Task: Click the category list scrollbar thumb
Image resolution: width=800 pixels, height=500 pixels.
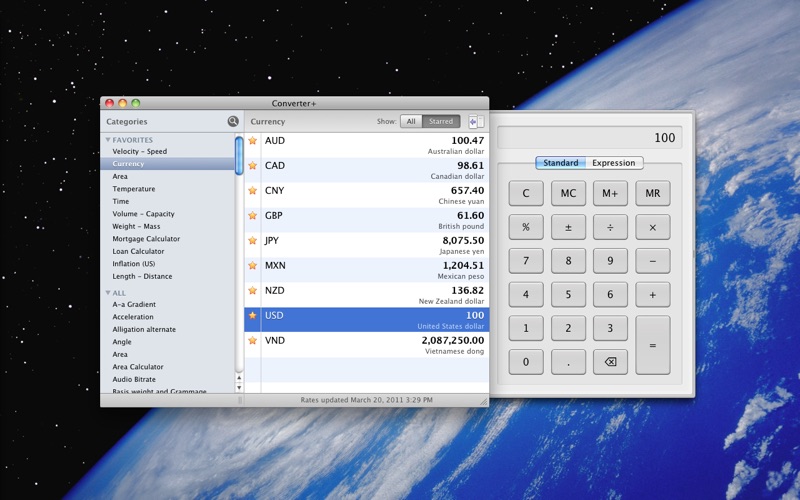Action: pyautogui.click(x=239, y=156)
